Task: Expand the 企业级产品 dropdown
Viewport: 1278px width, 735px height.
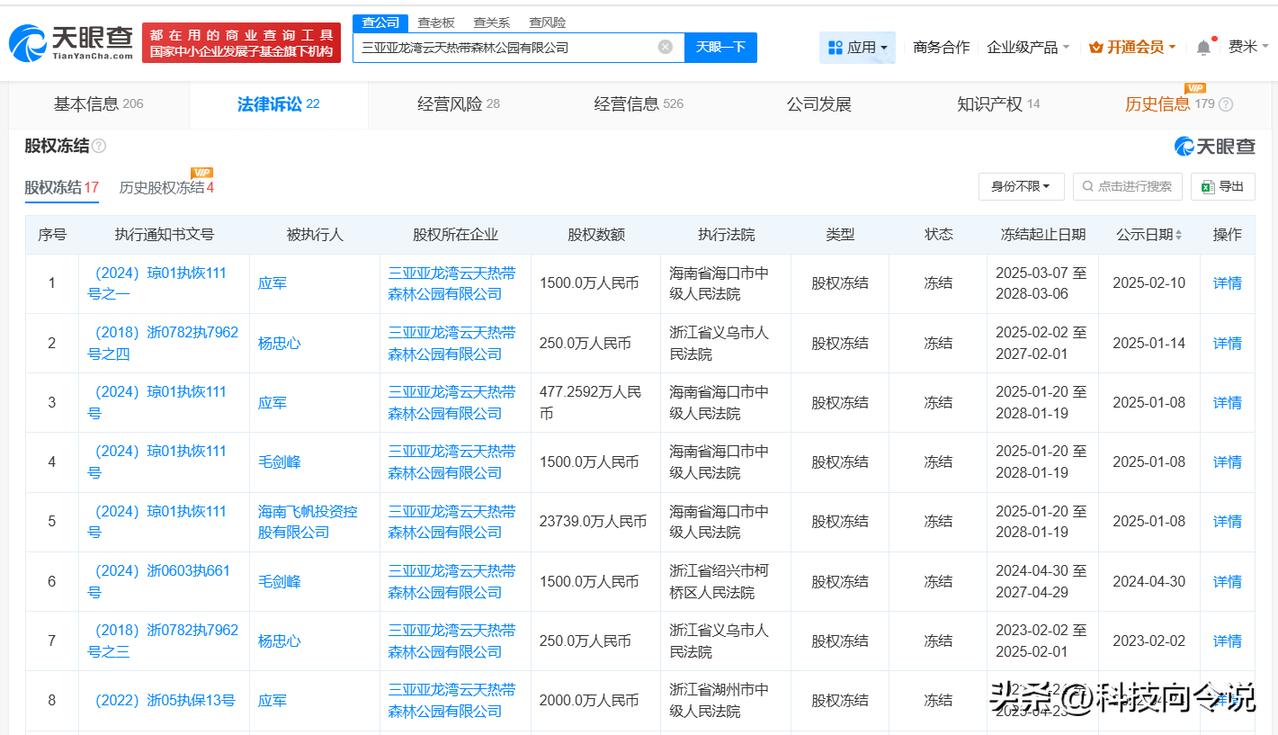Action: (1027, 47)
